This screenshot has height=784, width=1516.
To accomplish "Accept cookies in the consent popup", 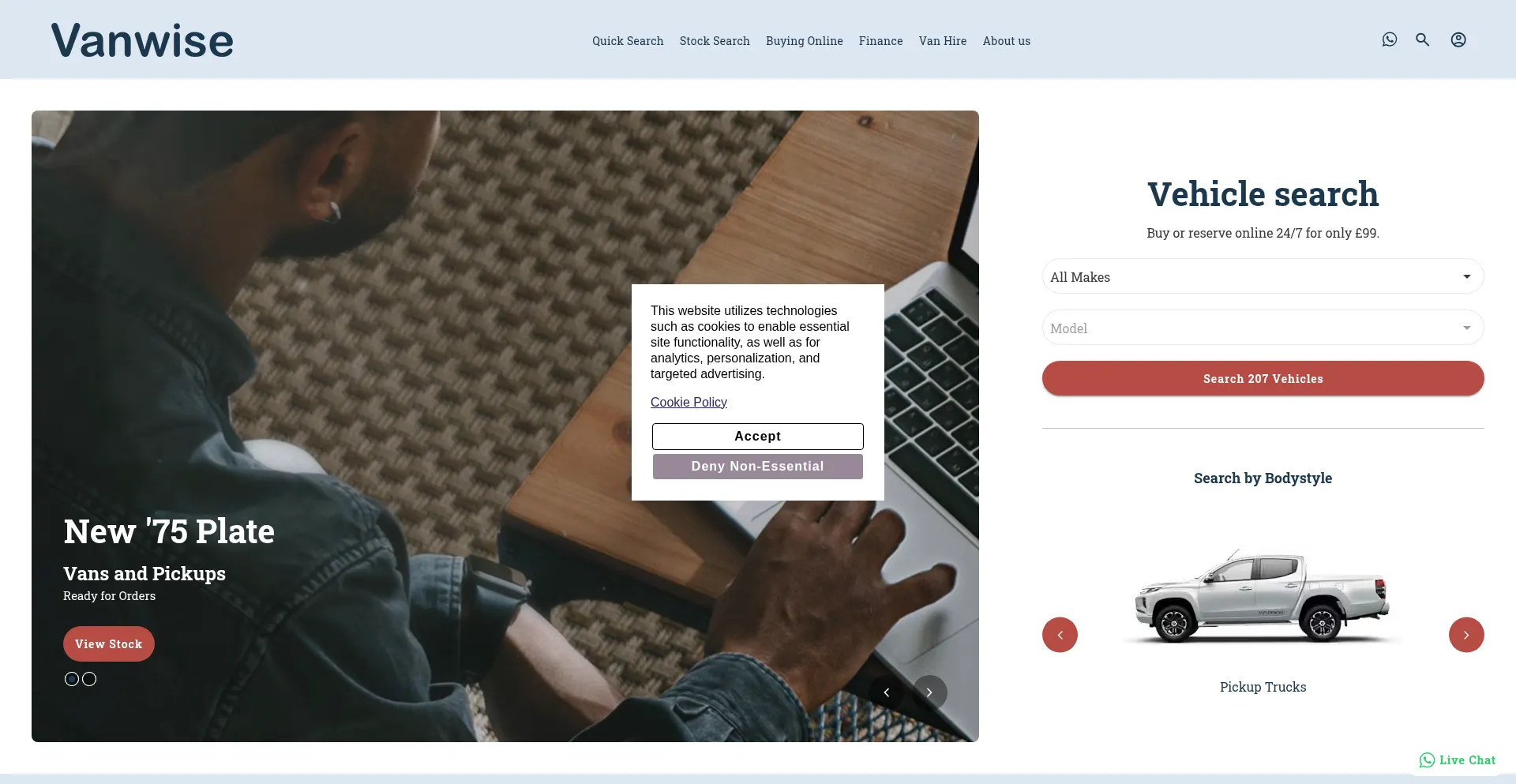I will coord(758,437).
